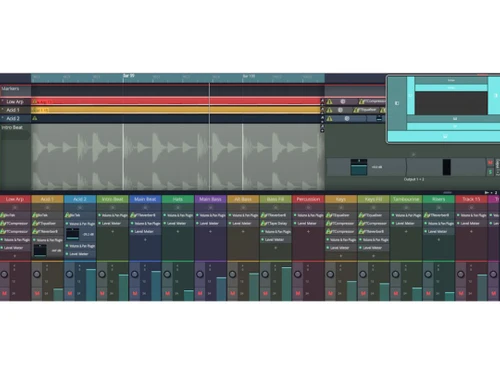The height and width of the screenshot is (375, 500).
Task: Add a plugin to Track 15 channel
Action: pyautogui.click(x=471, y=231)
